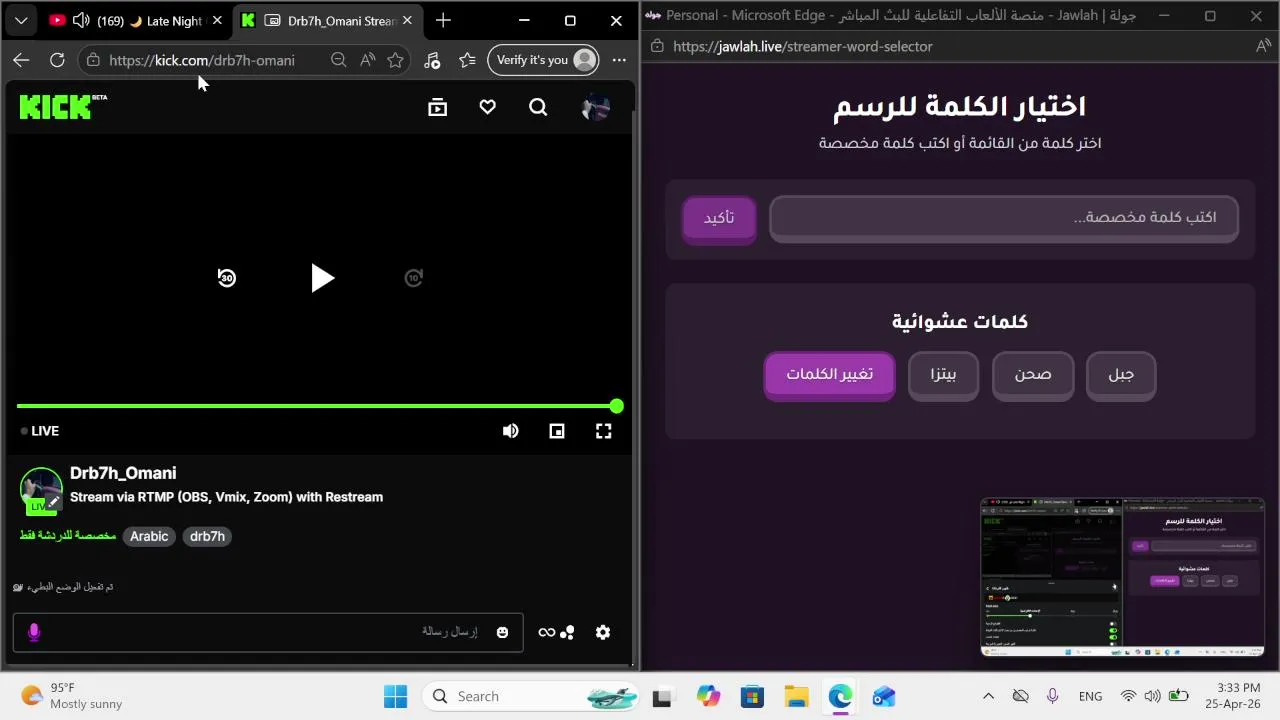This screenshot has height=720, width=1280.
Task: Open Microsoft Store from the taskbar
Action: tap(752, 696)
